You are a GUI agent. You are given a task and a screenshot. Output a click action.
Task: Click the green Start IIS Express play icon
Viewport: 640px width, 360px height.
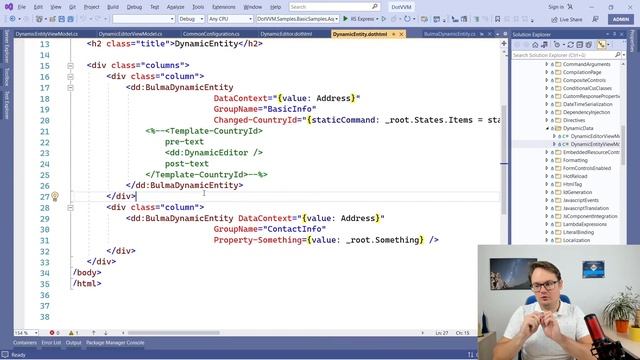tap(345, 19)
